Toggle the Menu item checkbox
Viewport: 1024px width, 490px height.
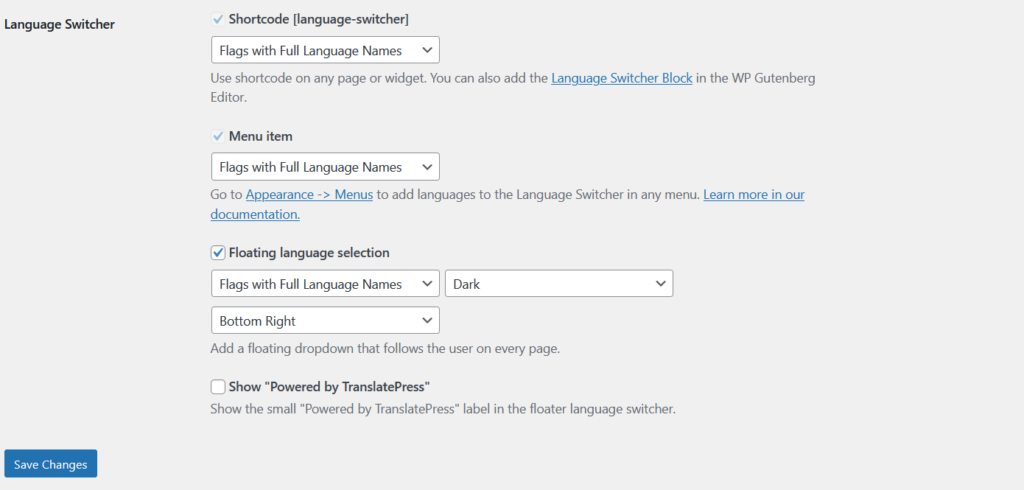click(x=217, y=137)
